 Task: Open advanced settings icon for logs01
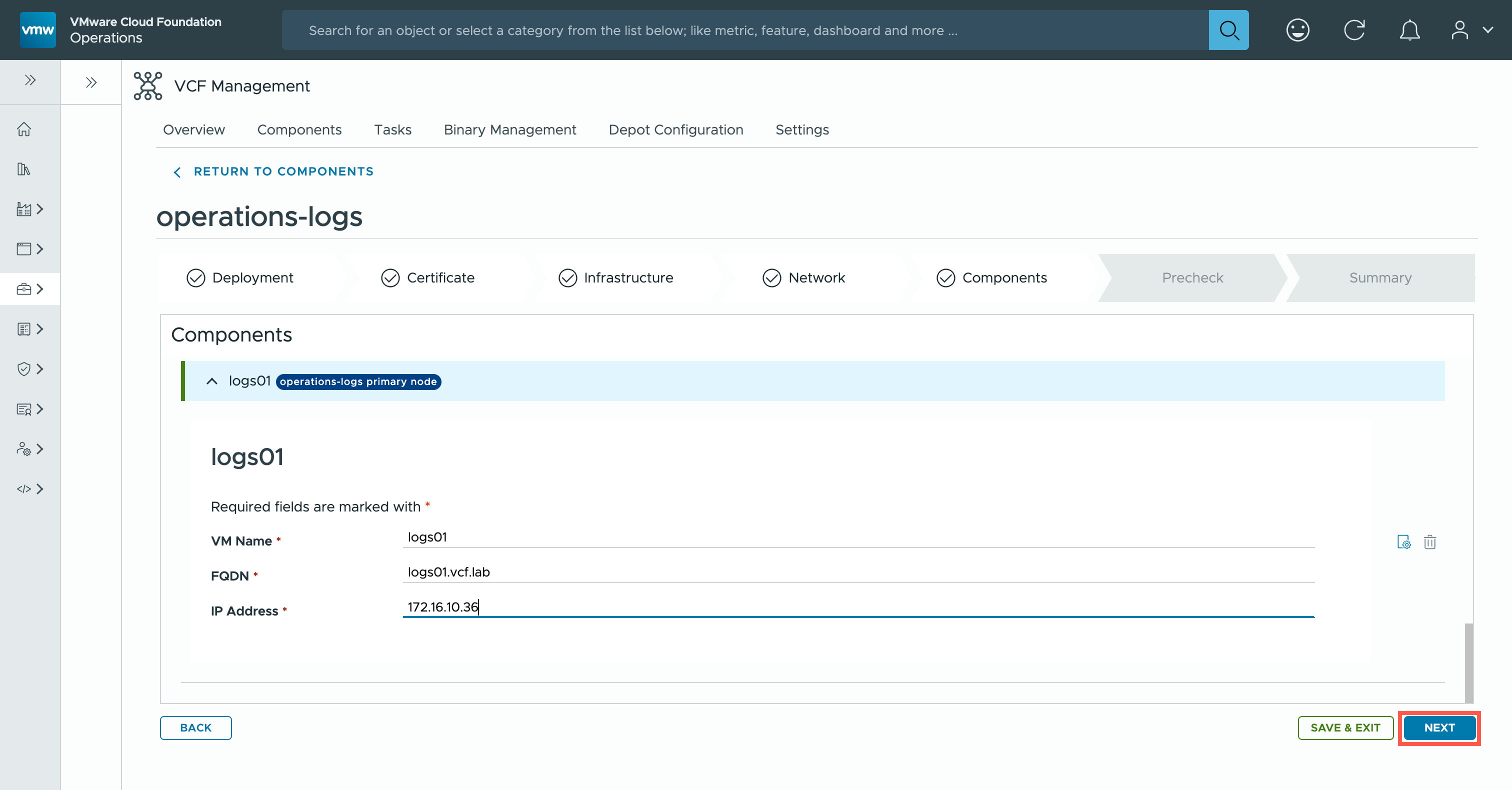1403,541
